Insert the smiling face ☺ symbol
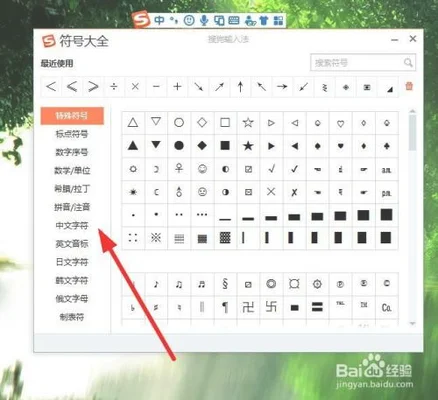Viewport: 438px width, 400px height. [x=202, y=169]
